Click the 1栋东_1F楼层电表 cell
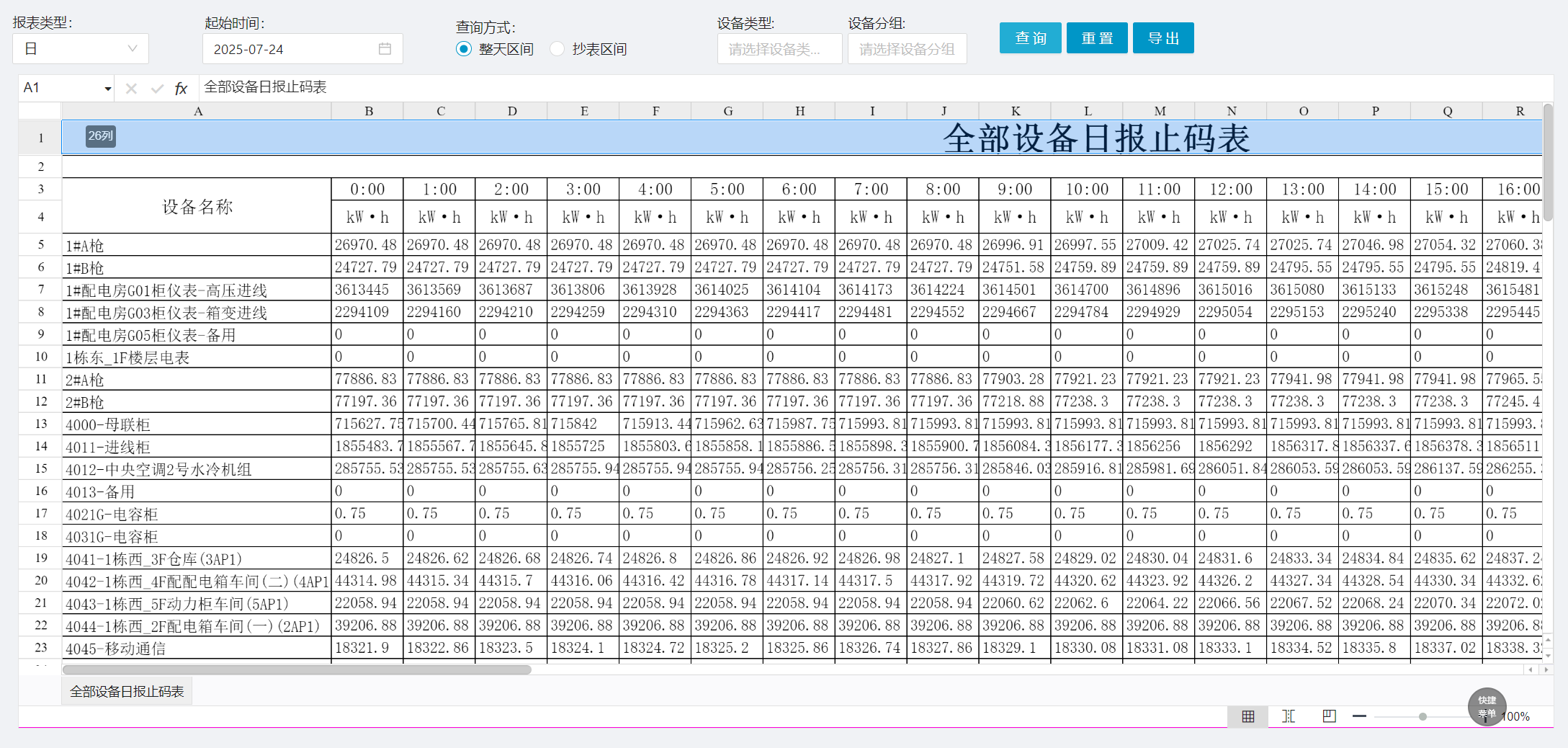 pyautogui.click(x=197, y=357)
